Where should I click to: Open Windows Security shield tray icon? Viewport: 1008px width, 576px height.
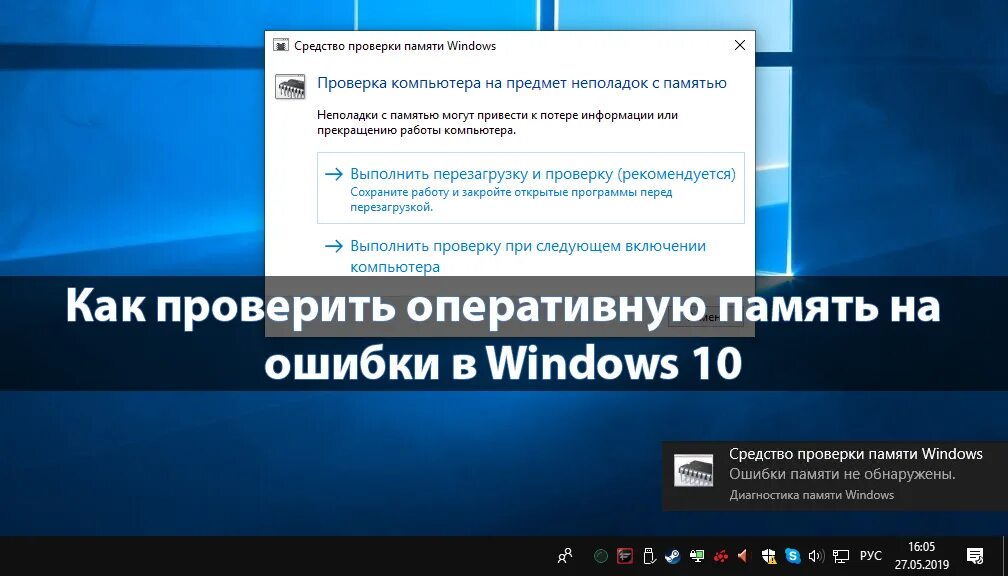768,555
